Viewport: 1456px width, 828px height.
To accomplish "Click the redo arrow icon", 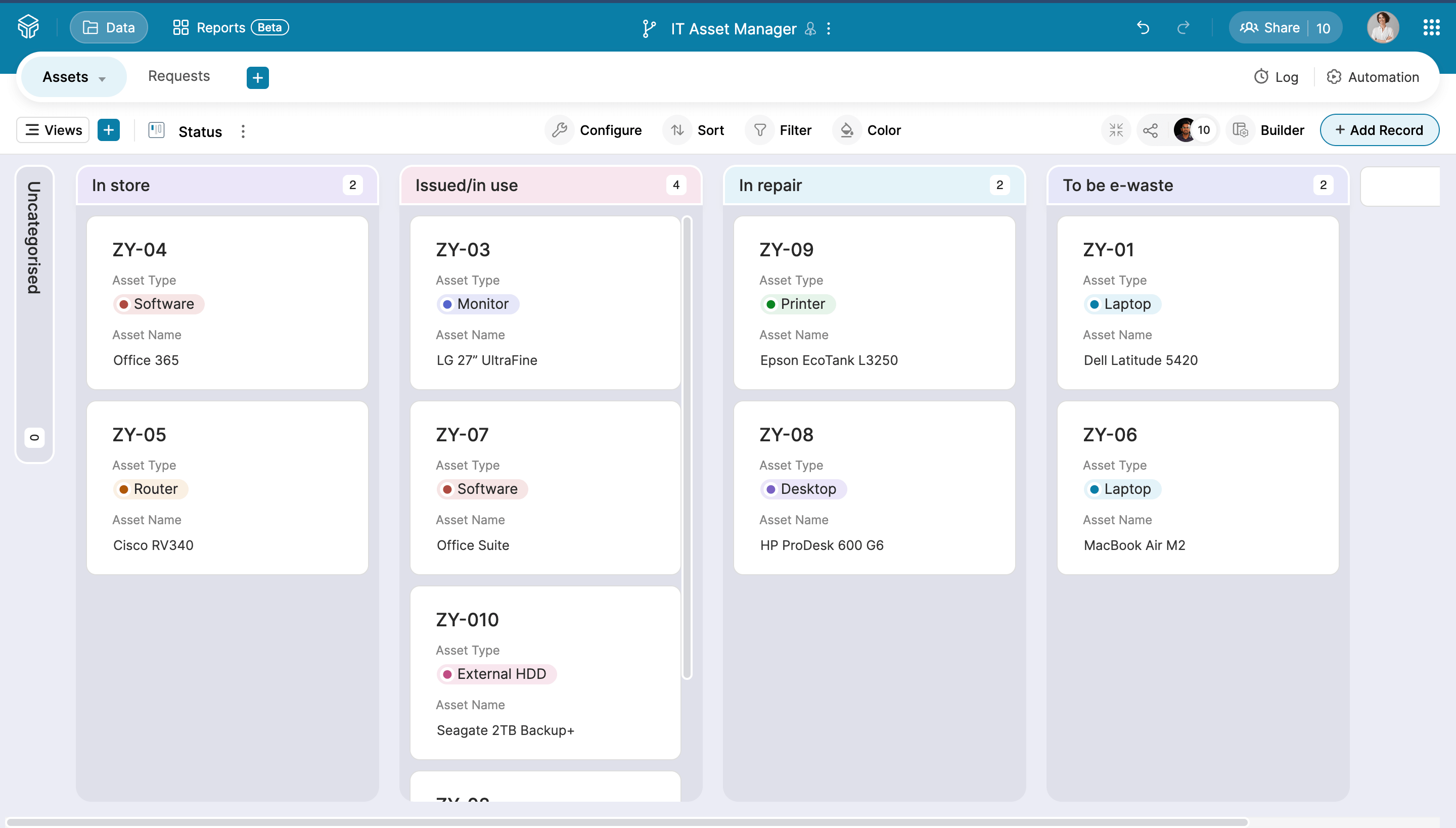I will (1183, 27).
